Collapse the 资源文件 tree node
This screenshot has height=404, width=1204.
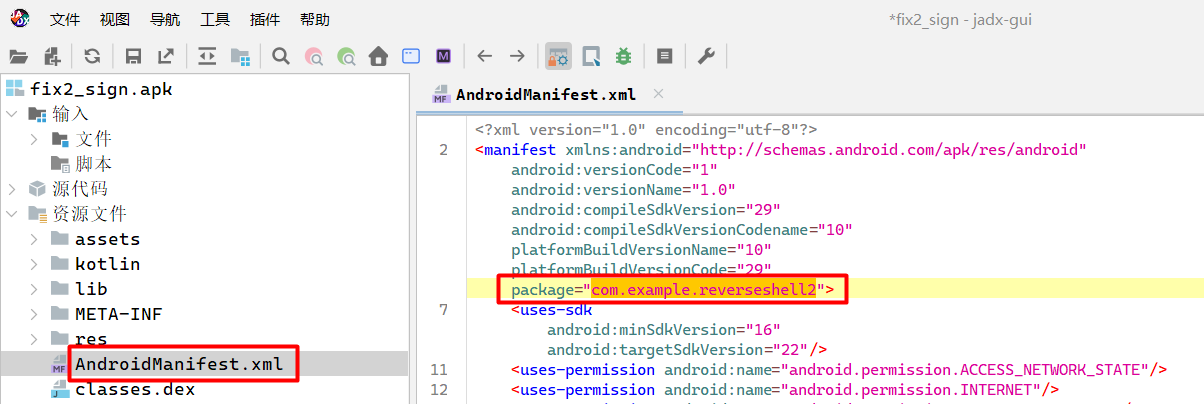coord(12,214)
